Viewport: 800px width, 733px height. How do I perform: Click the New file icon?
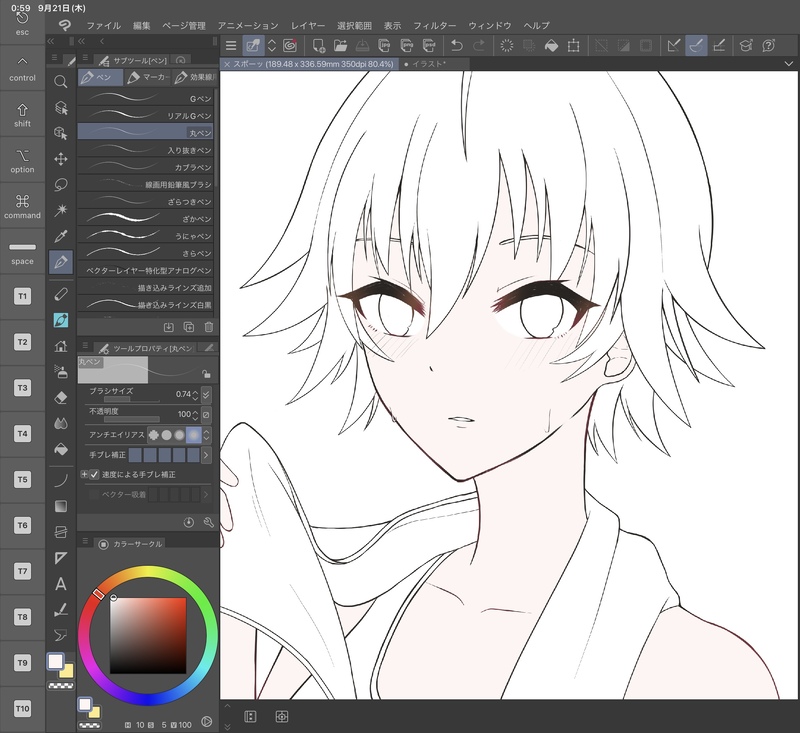pyautogui.click(x=319, y=46)
